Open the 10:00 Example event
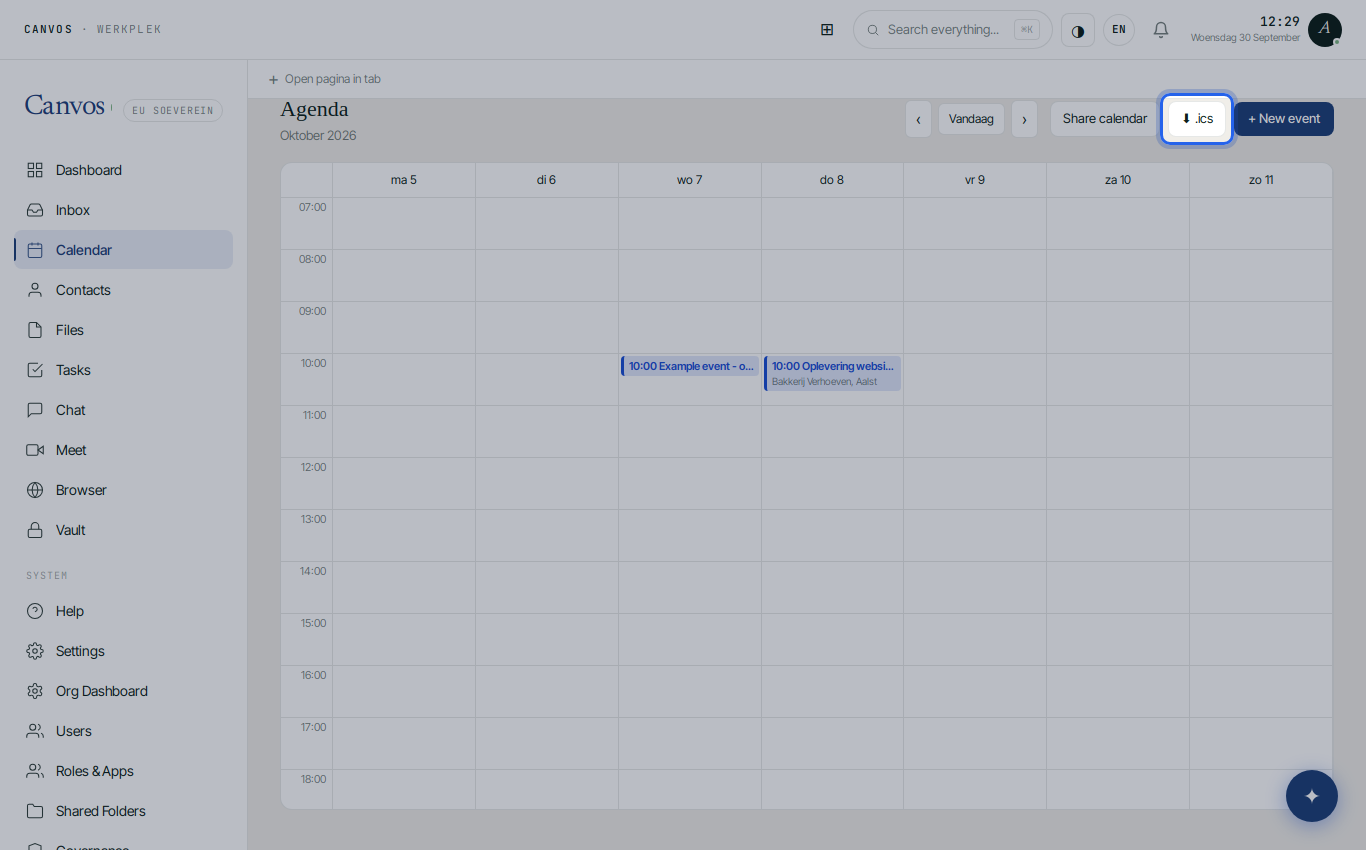 click(x=690, y=366)
